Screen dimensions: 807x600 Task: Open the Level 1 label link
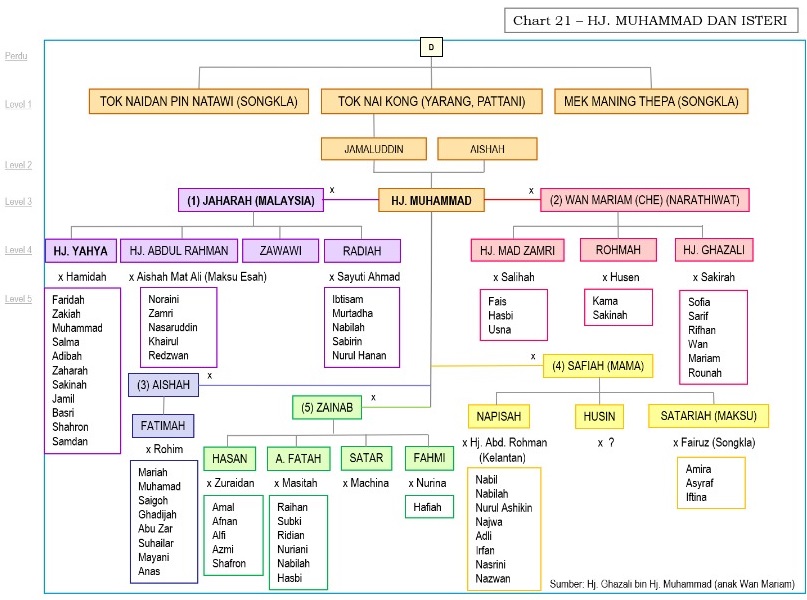pyautogui.click(x=18, y=104)
